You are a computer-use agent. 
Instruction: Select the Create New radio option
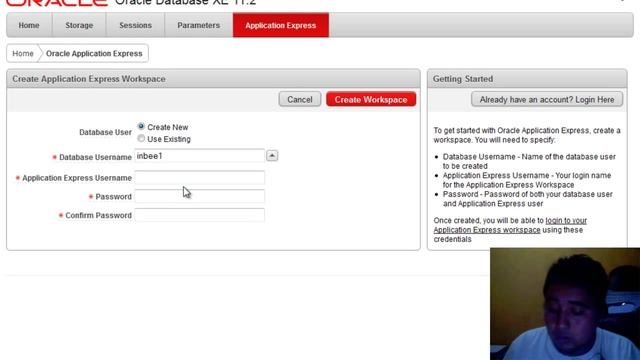[141, 127]
